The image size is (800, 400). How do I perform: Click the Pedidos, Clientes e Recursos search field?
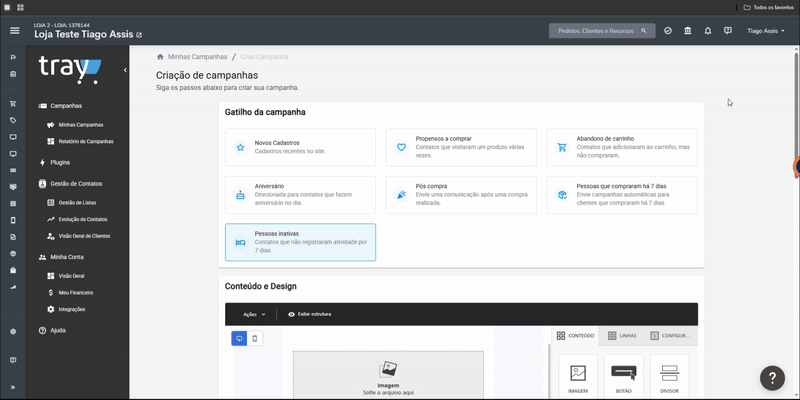[x=602, y=31]
